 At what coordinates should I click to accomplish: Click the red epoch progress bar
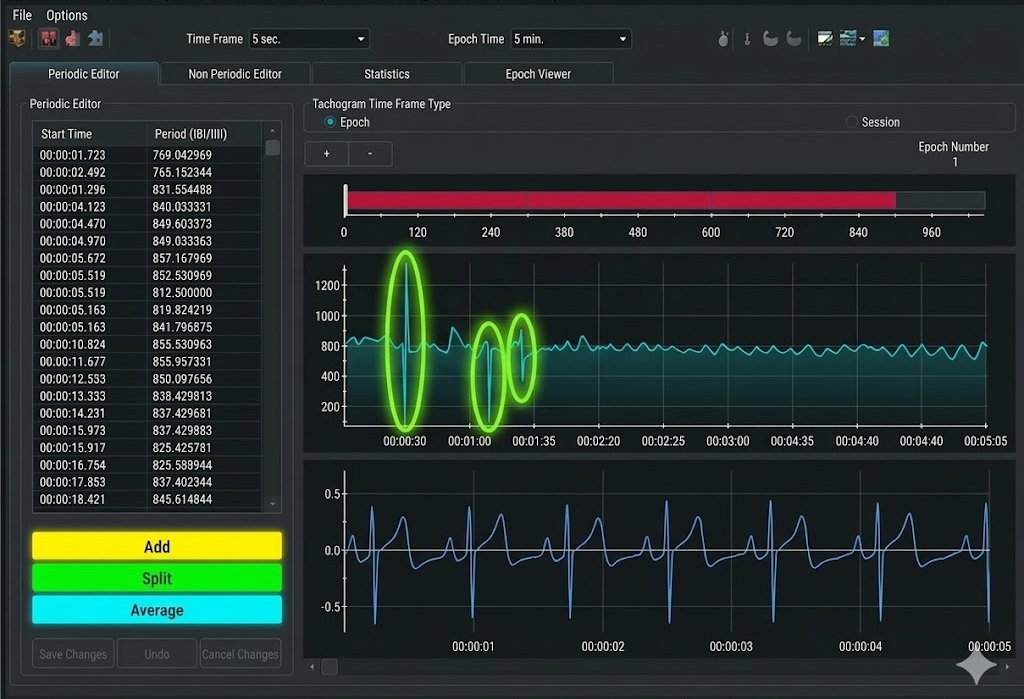[x=620, y=200]
